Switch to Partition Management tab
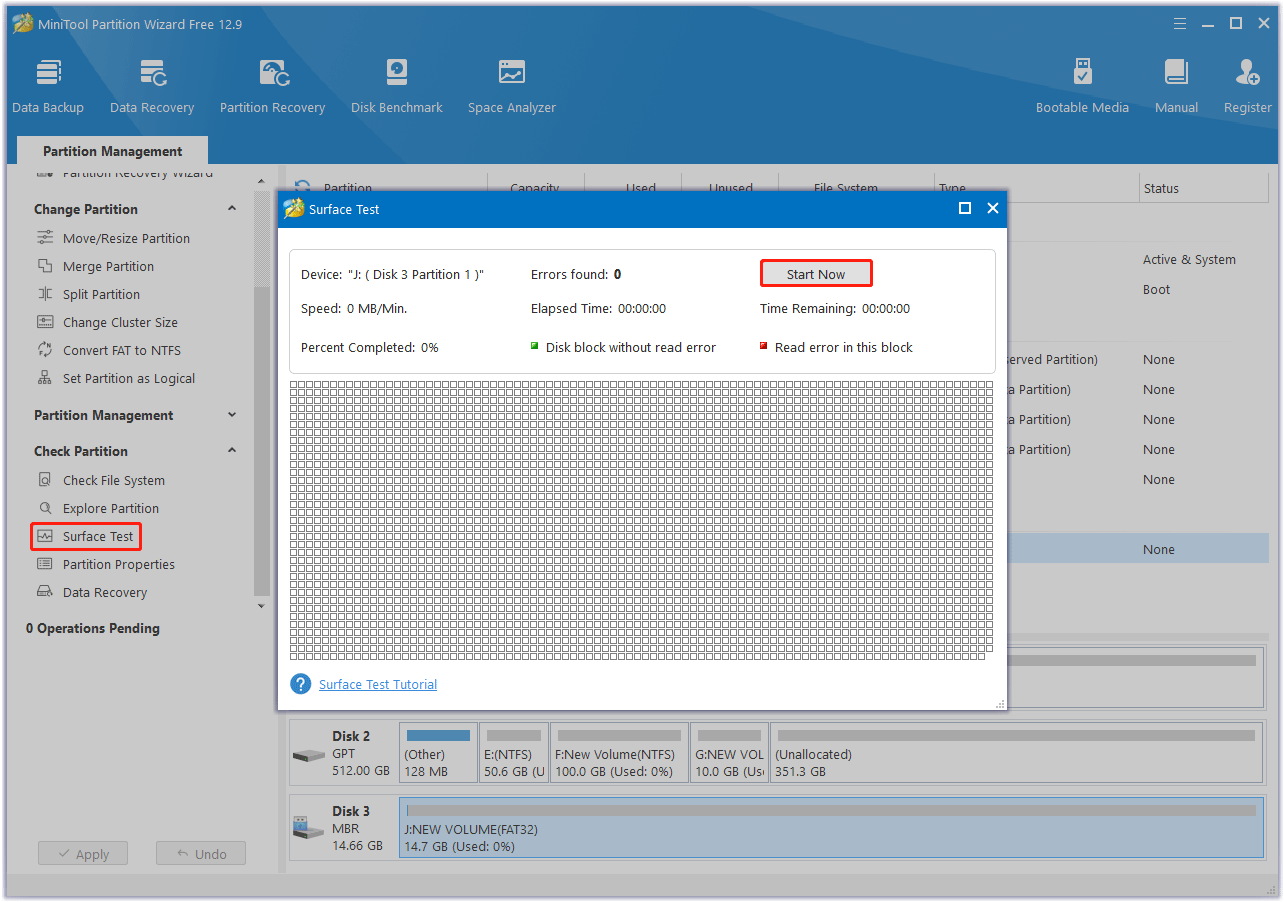 112,151
